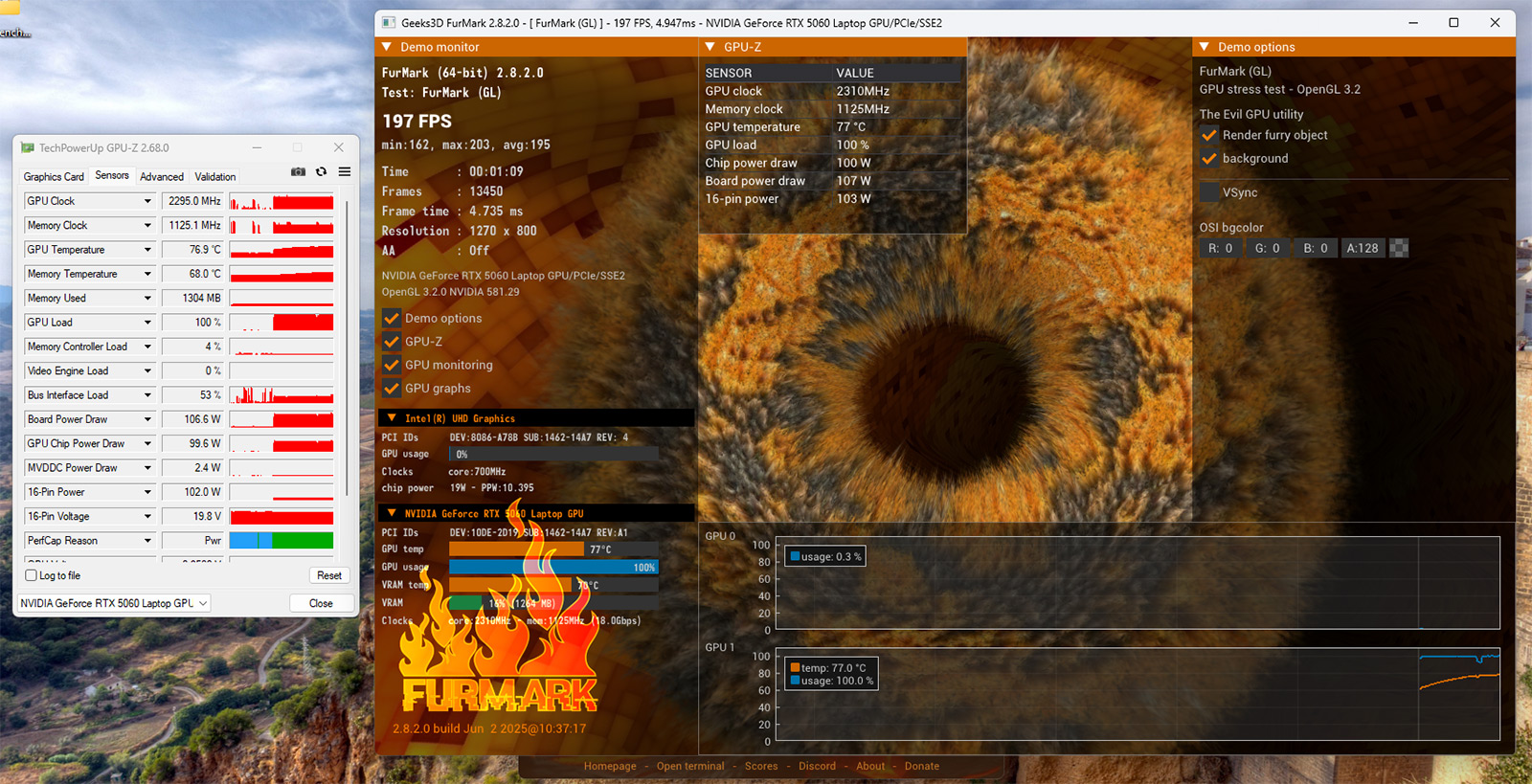Collapse the Intel UHD Graphics section
The image size is (1532, 784).
(x=392, y=418)
